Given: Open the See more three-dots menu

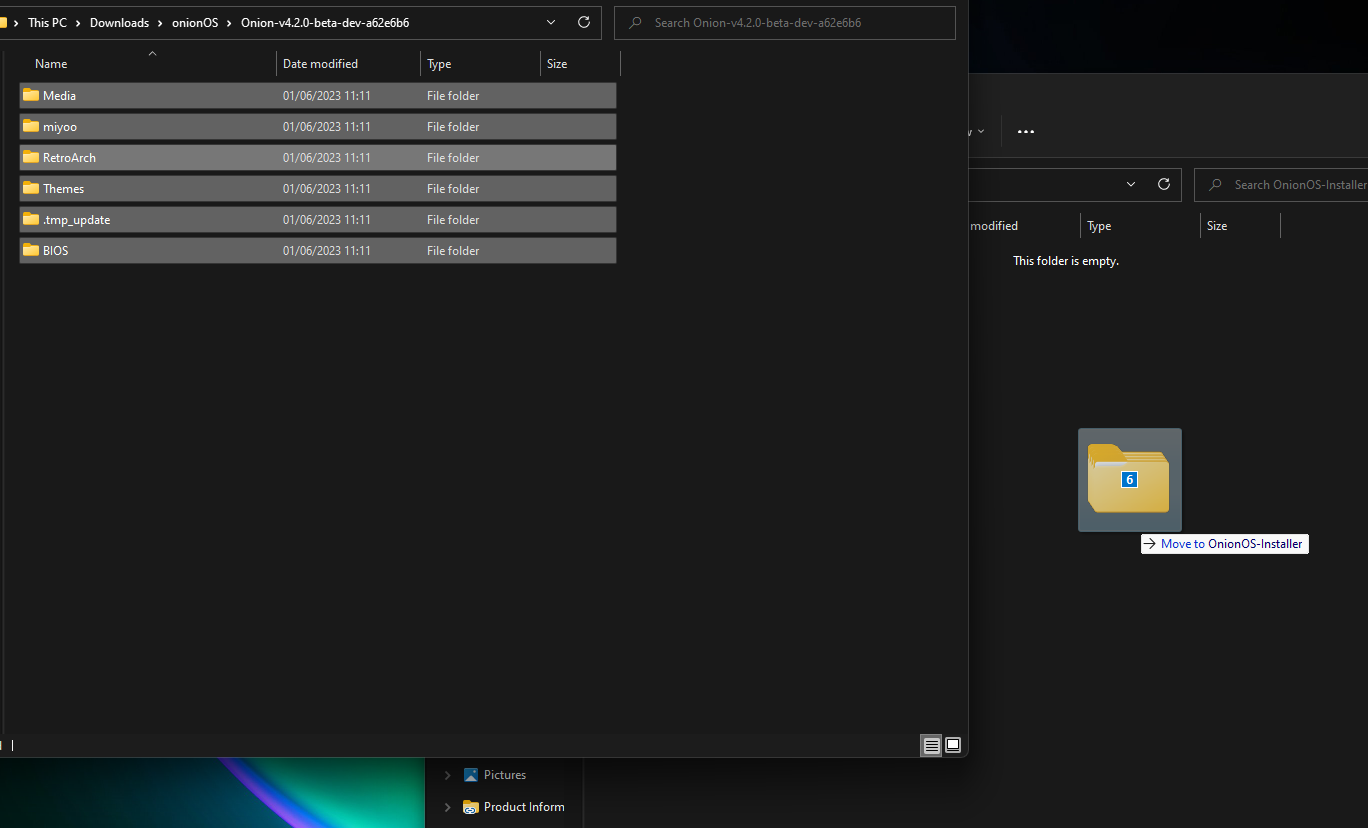Looking at the screenshot, I should tap(1025, 131).
